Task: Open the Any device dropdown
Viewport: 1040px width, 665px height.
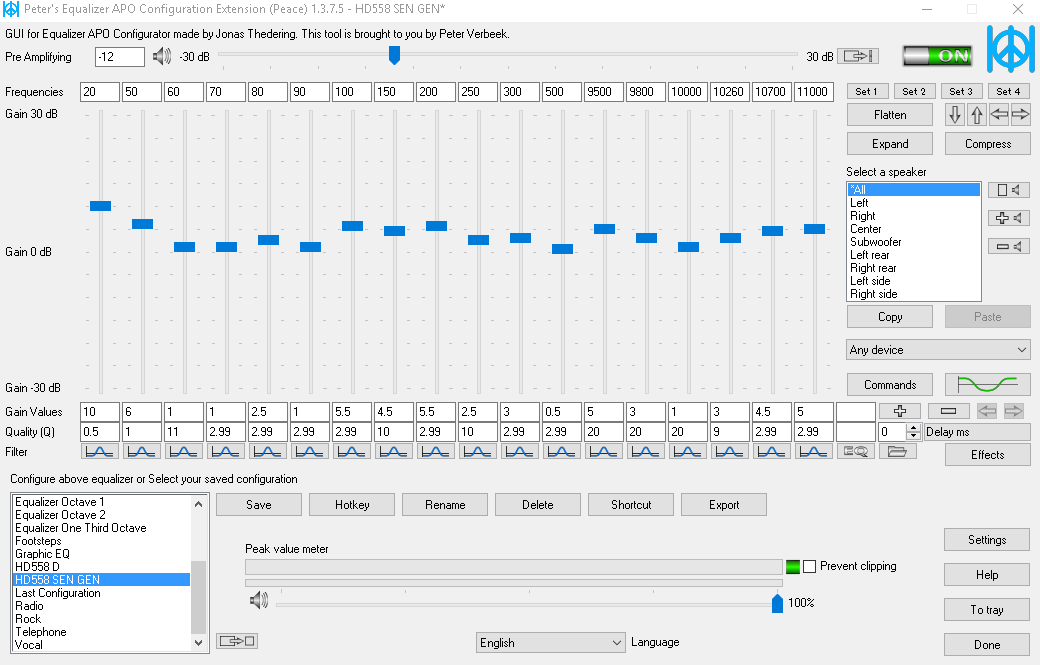Action: click(x=938, y=349)
